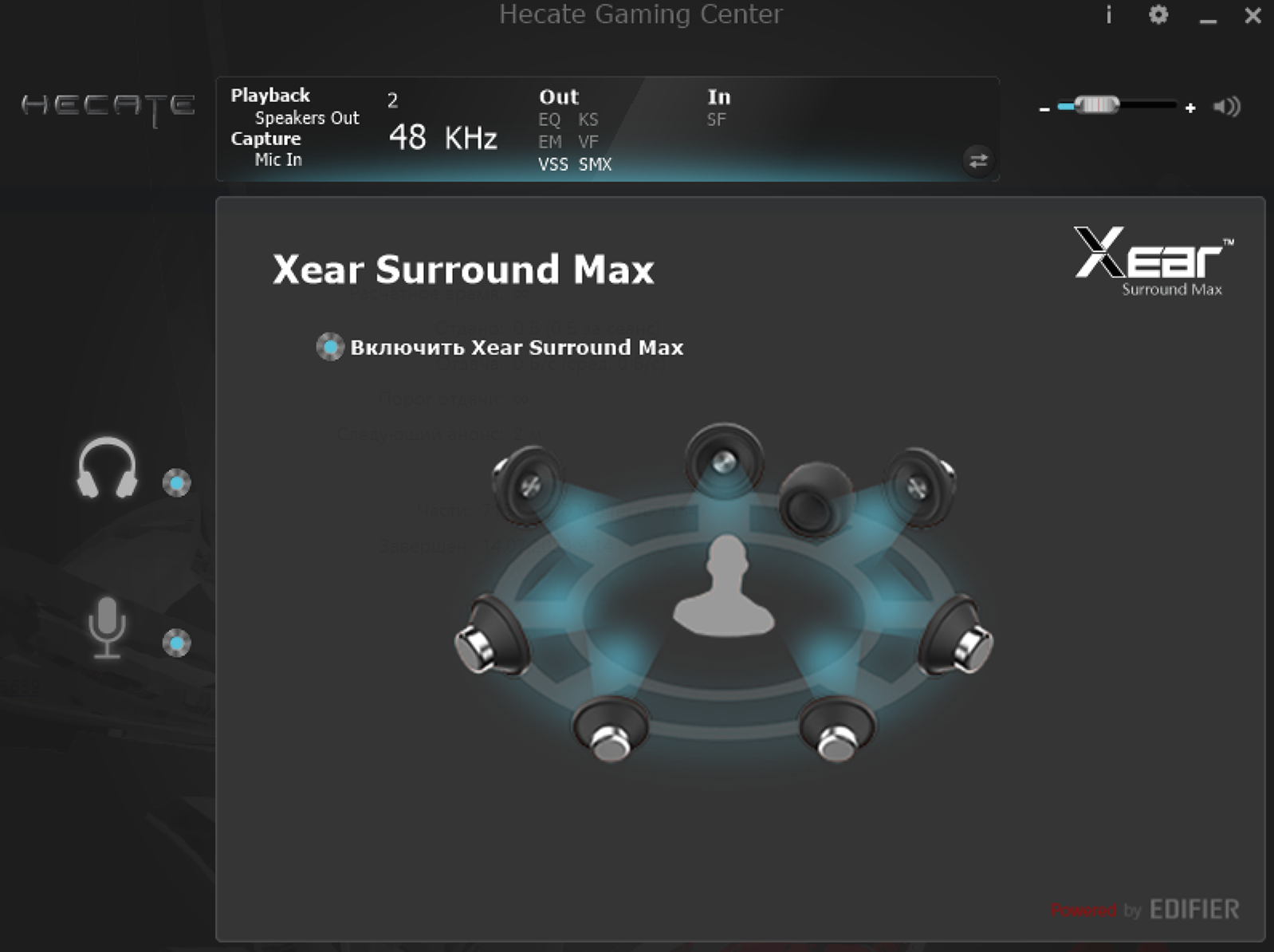The width and height of the screenshot is (1274, 952).
Task: Click the swap arrows icon in status panel
Action: 978,160
